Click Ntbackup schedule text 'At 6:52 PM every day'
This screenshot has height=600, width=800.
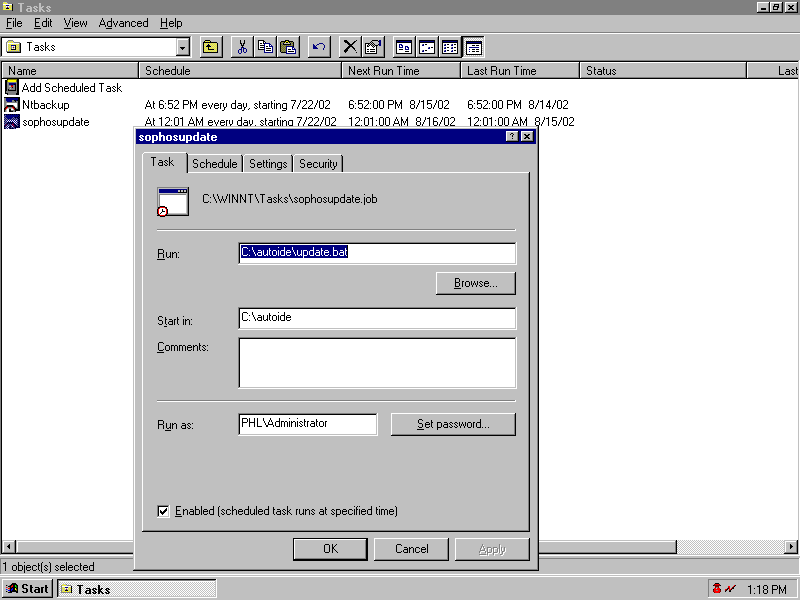(x=196, y=105)
